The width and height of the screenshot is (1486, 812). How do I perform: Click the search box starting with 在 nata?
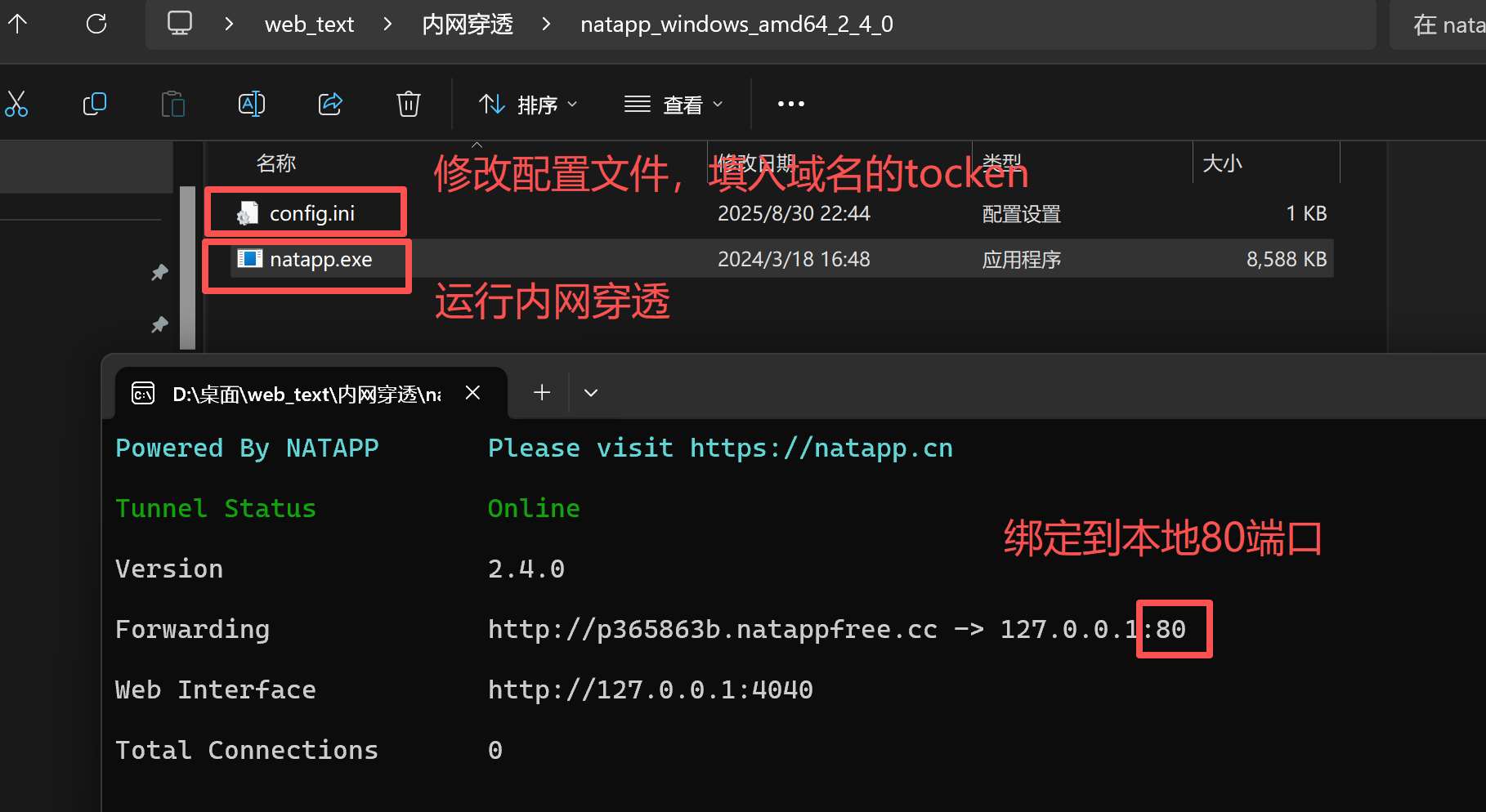pyautogui.click(x=1438, y=25)
